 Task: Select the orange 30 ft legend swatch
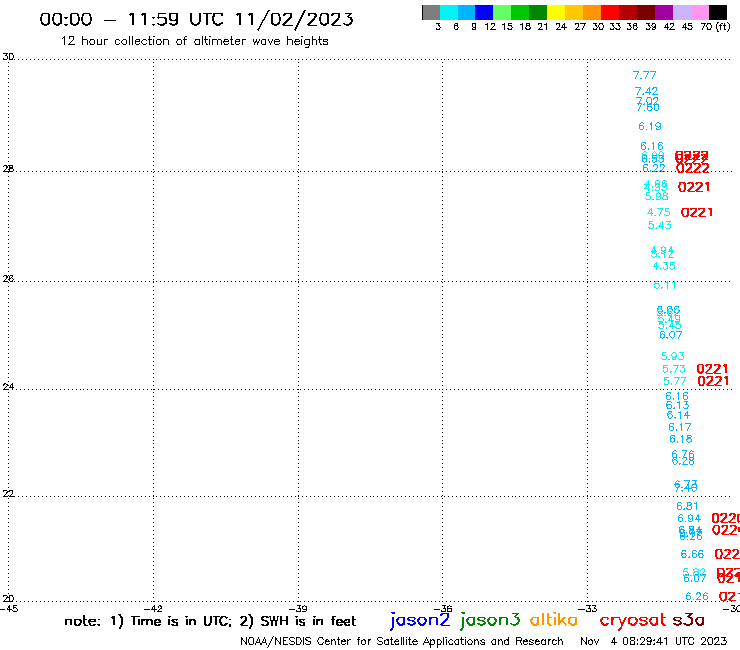point(592,12)
